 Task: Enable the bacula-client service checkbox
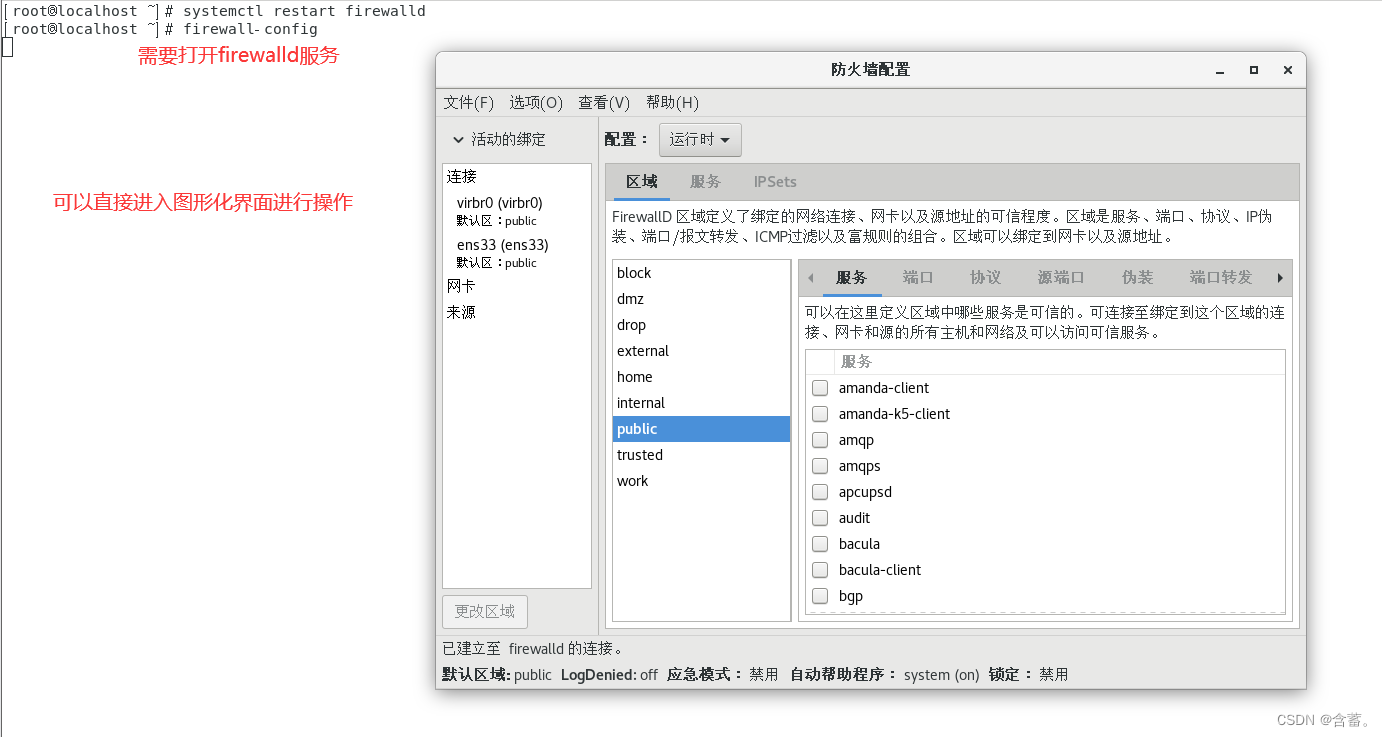click(820, 570)
